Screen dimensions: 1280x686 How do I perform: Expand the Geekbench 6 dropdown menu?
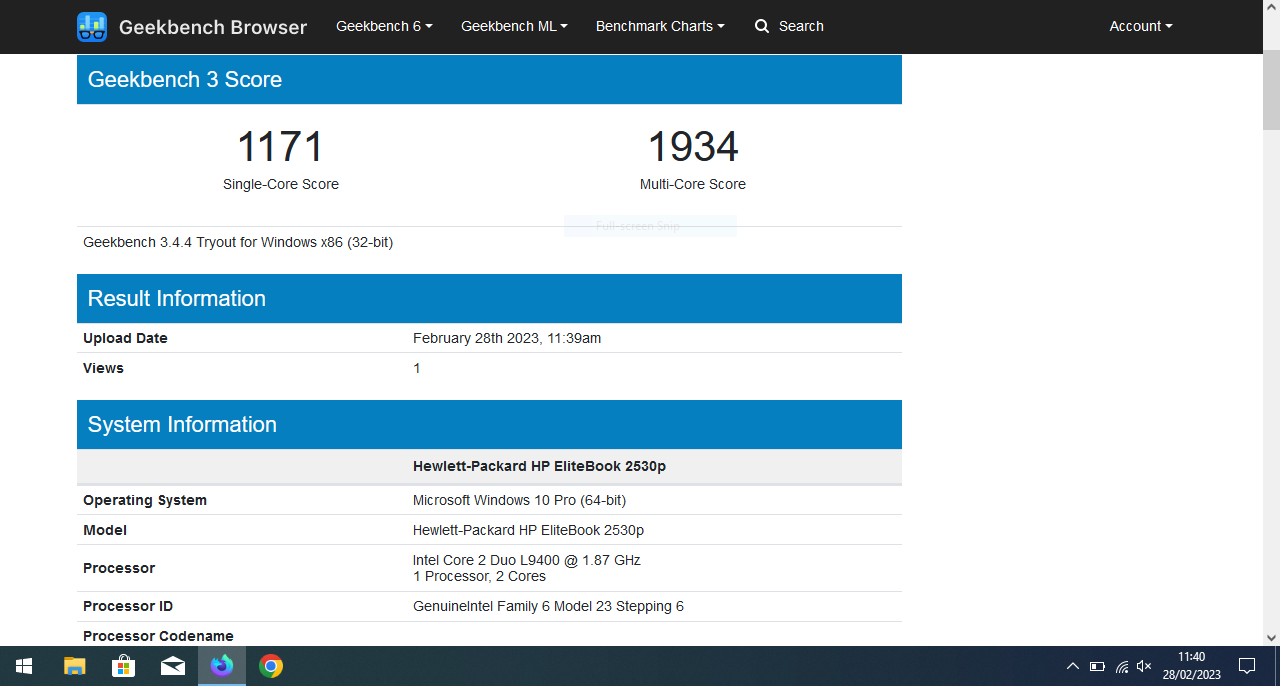pos(384,26)
